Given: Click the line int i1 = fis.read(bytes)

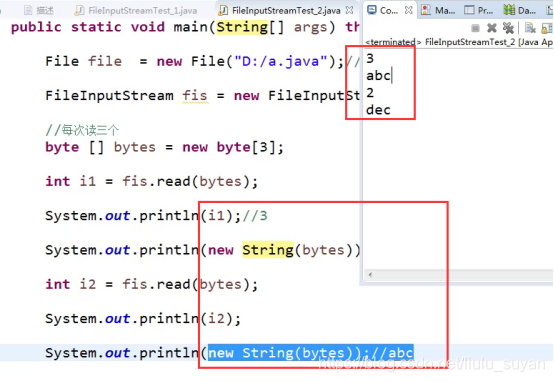Looking at the screenshot, I should [152, 182].
